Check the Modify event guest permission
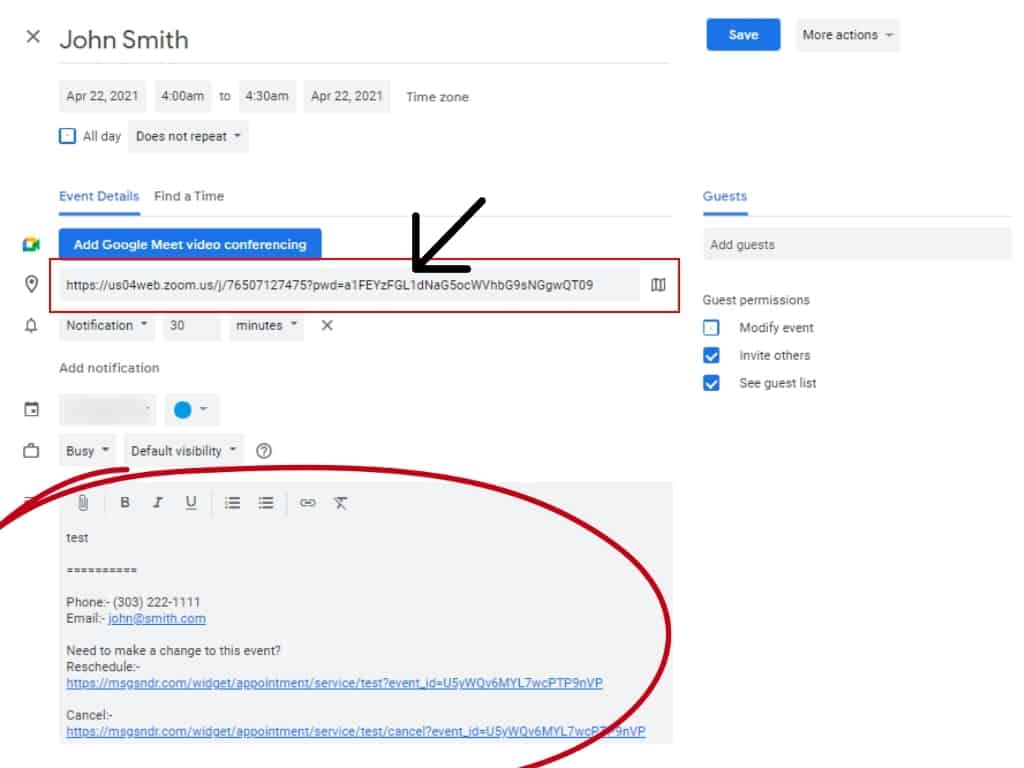1024x768 pixels. (x=711, y=328)
